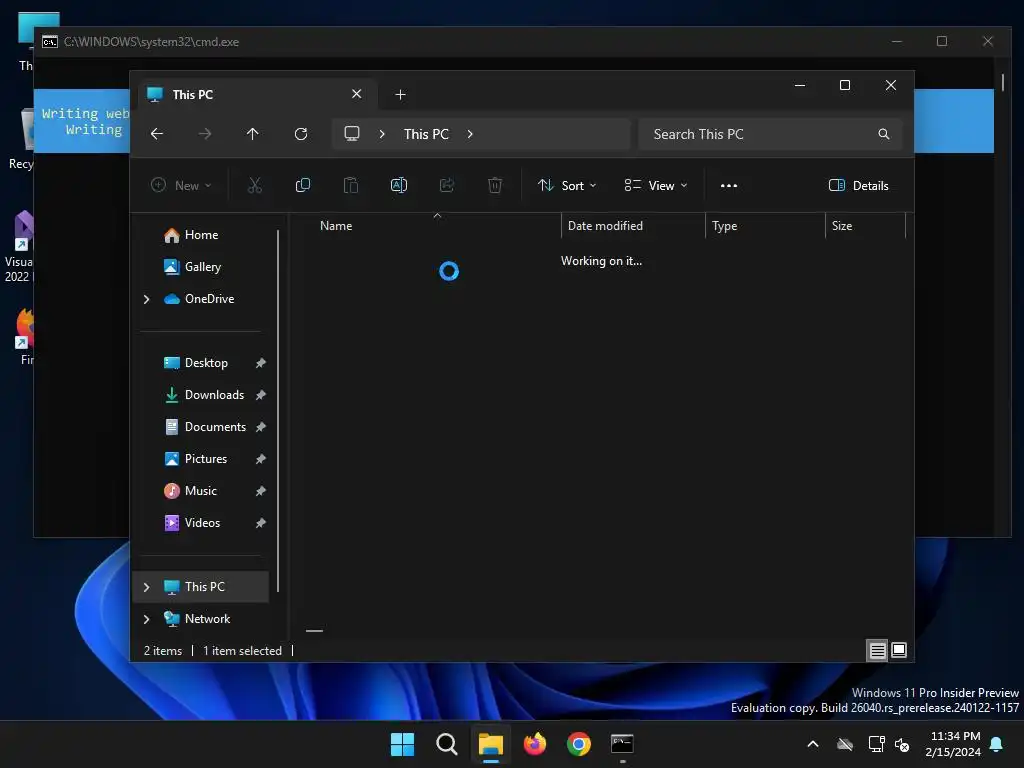Unpin Desktop from Quick access
The image size is (1024, 768).
261,363
